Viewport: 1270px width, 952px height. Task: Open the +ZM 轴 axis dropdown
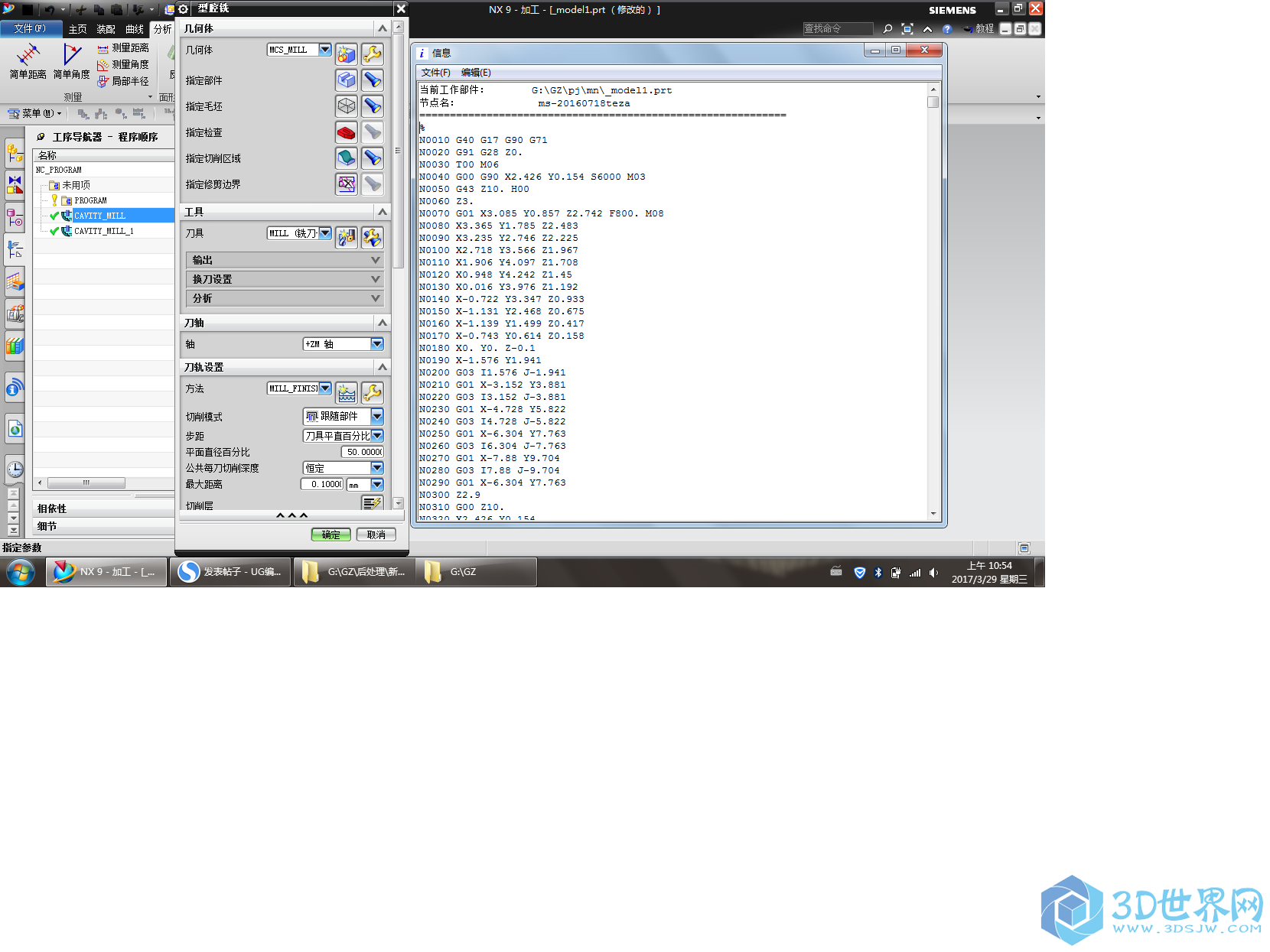377,344
